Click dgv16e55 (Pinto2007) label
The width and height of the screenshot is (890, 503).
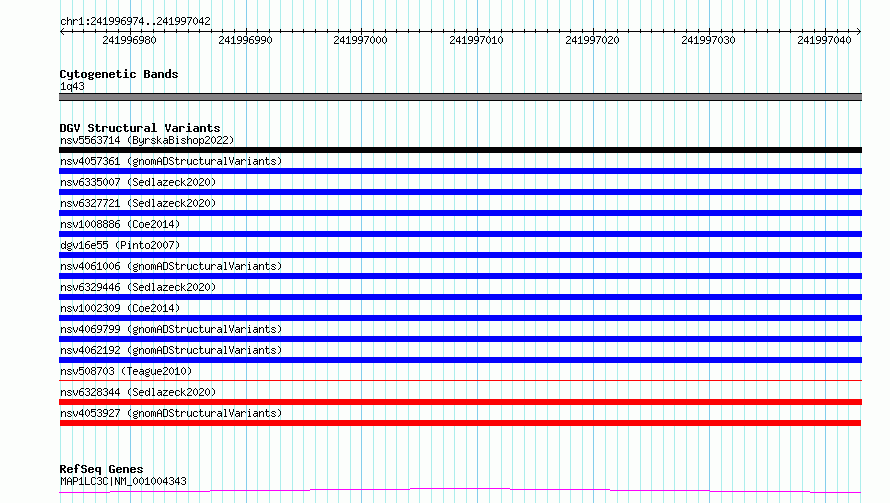click(120, 245)
